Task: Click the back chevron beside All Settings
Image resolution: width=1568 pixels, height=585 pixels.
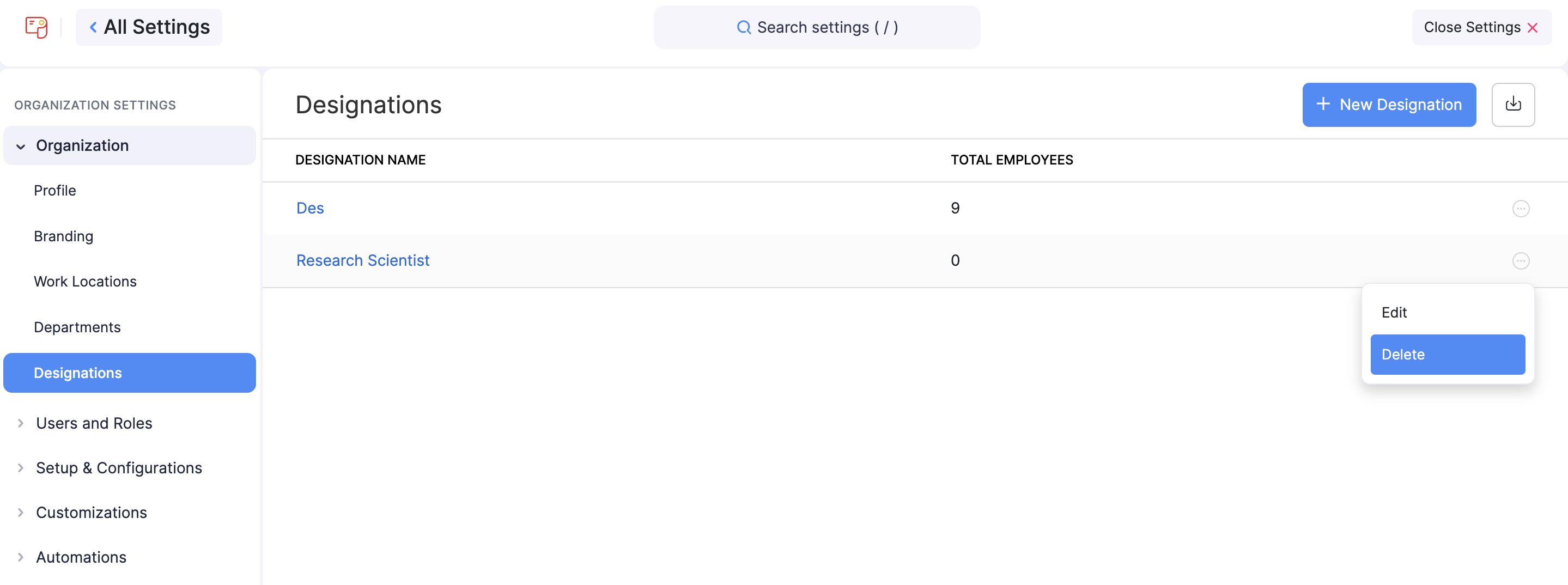Action: [93, 27]
